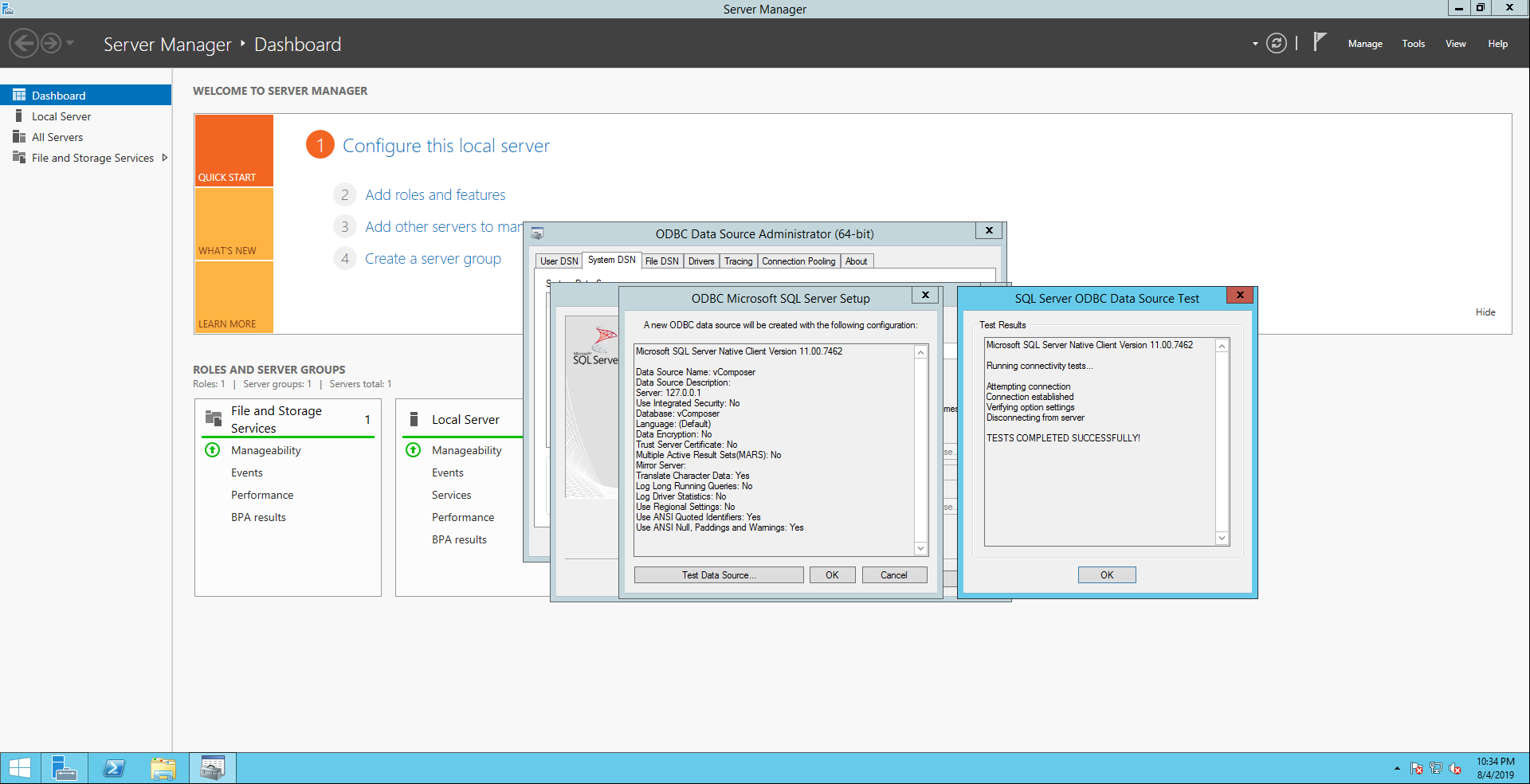Click OK in Data Source Test dialog
This screenshot has height=784, width=1530.
pyautogui.click(x=1106, y=575)
